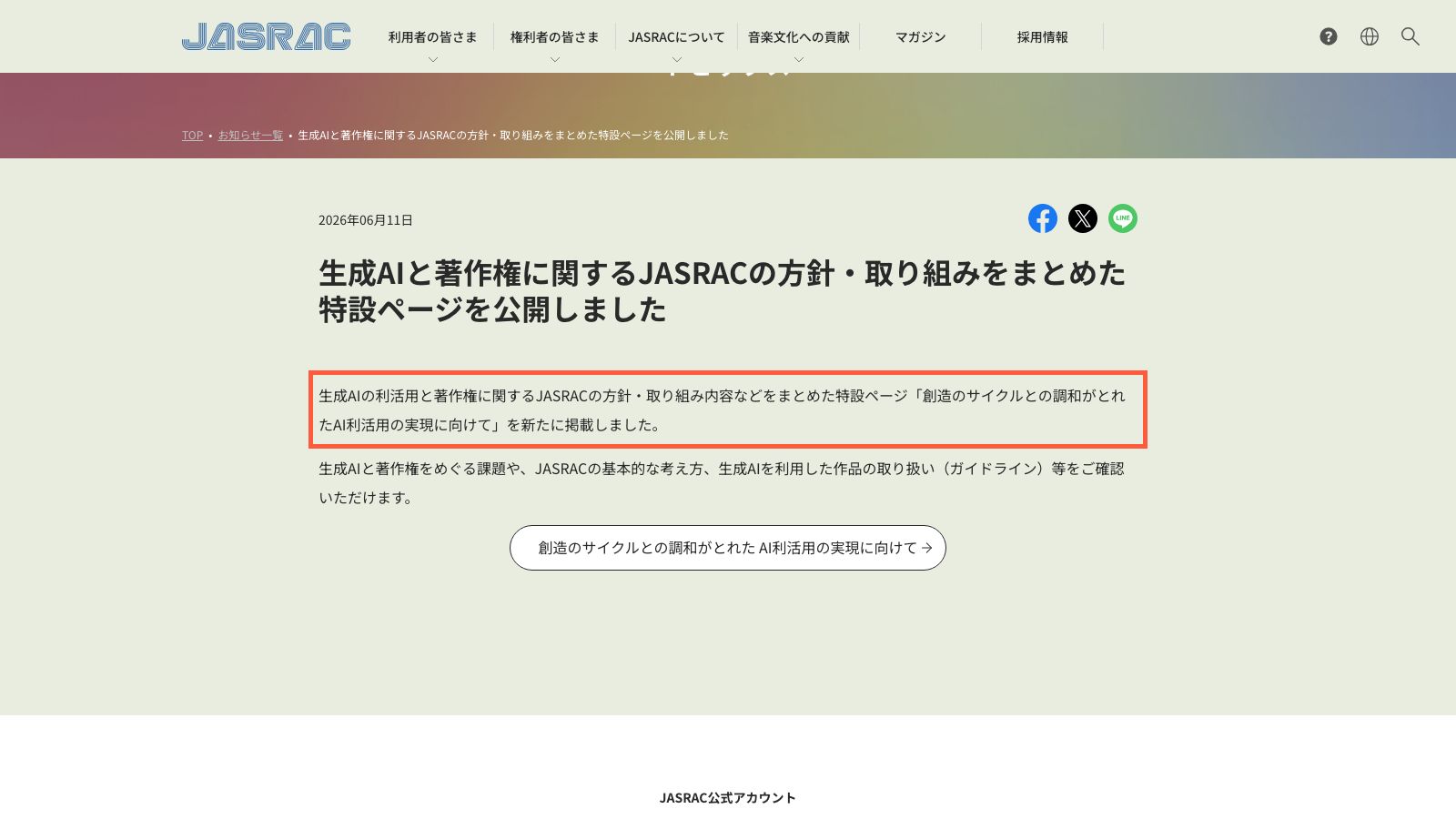Screen dimensions: 1456x819
Task: Follow the お知らせ一覧 breadcrumb link
Action: click(250, 136)
